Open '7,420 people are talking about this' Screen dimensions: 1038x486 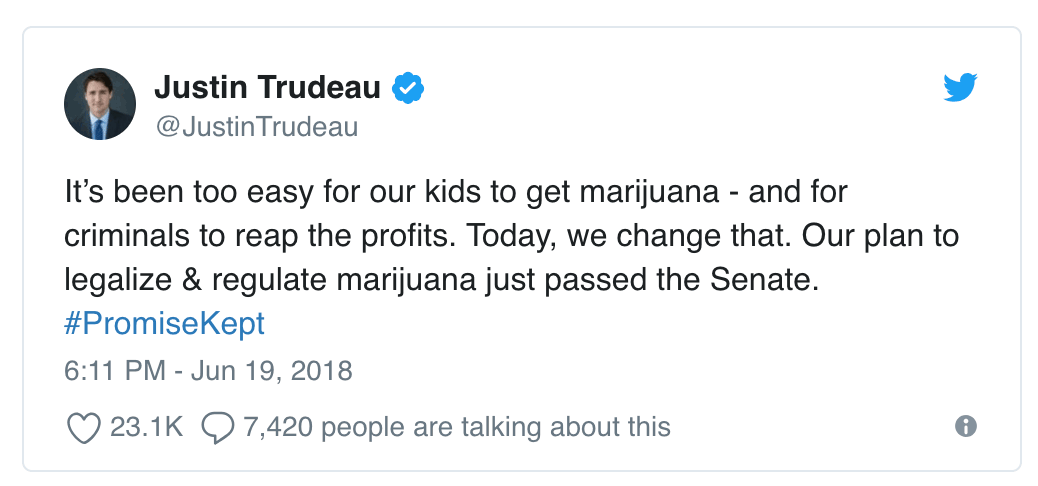click(457, 427)
